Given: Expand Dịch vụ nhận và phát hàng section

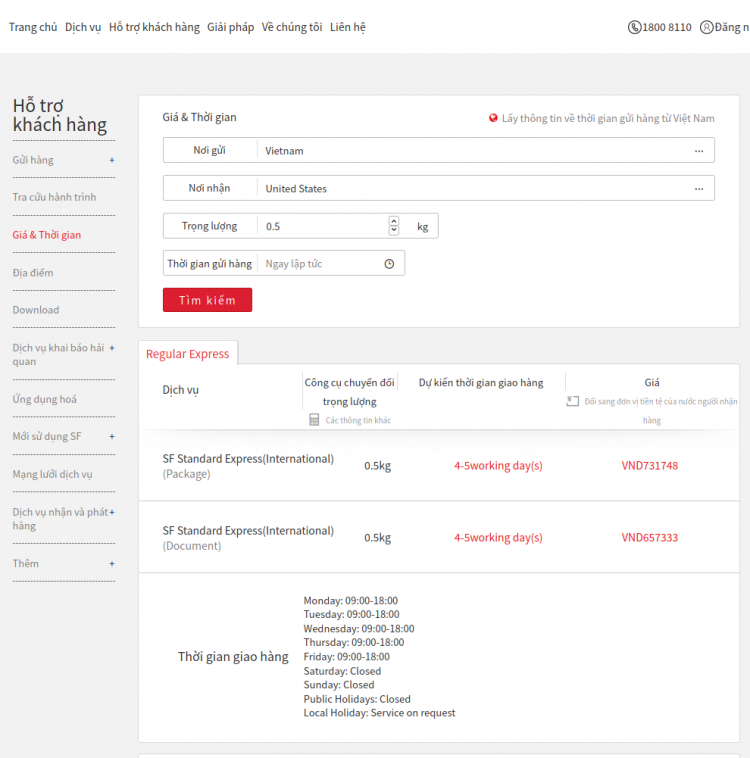Looking at the screenshot, I should point(112,512).
